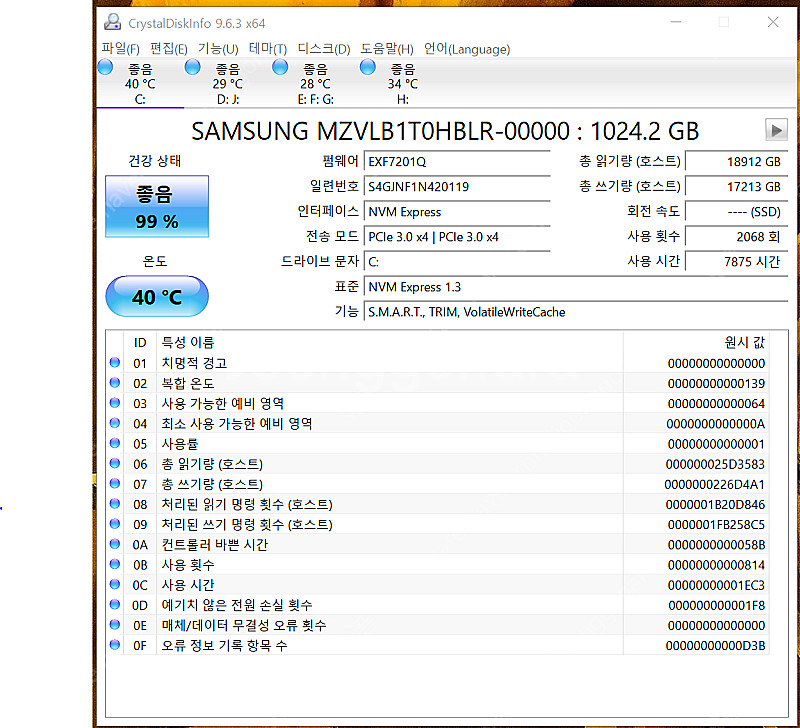Select row 0C 사용 시간 in attribute list

point(437,585)
